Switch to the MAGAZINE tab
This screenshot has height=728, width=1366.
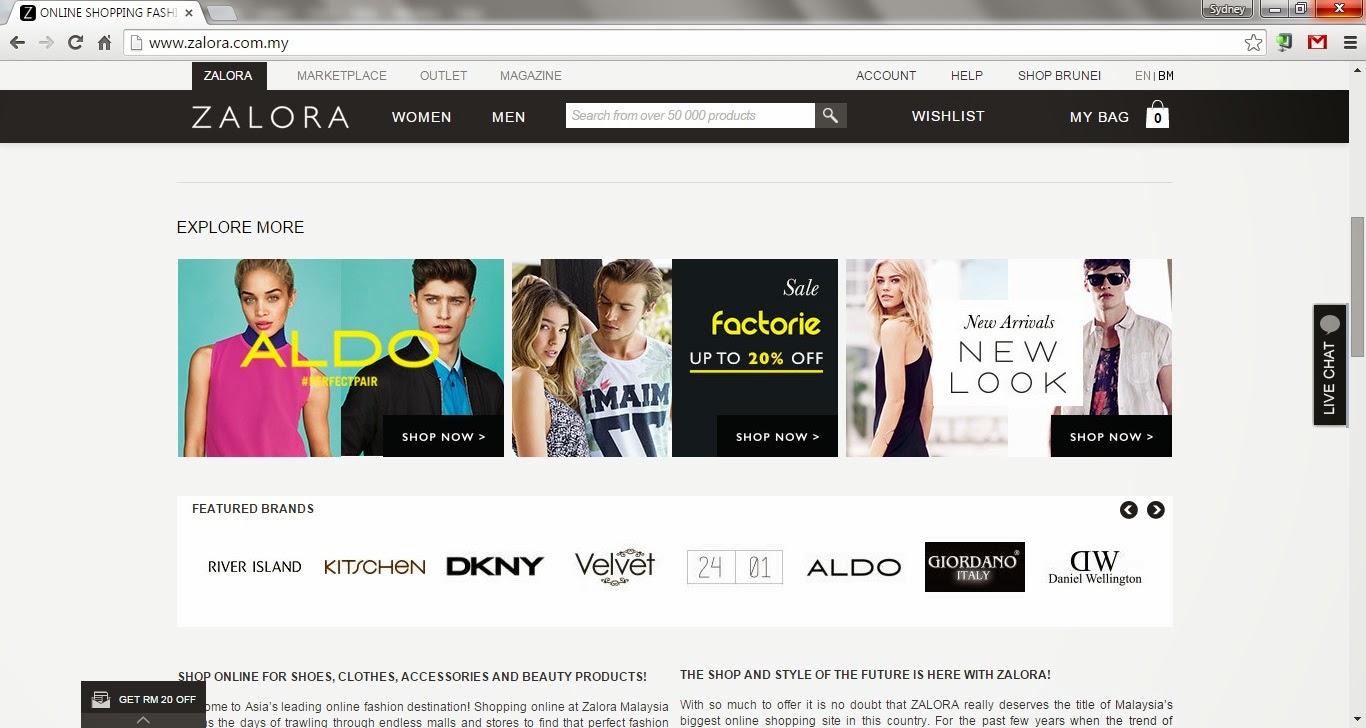click(x=531, y=76)
